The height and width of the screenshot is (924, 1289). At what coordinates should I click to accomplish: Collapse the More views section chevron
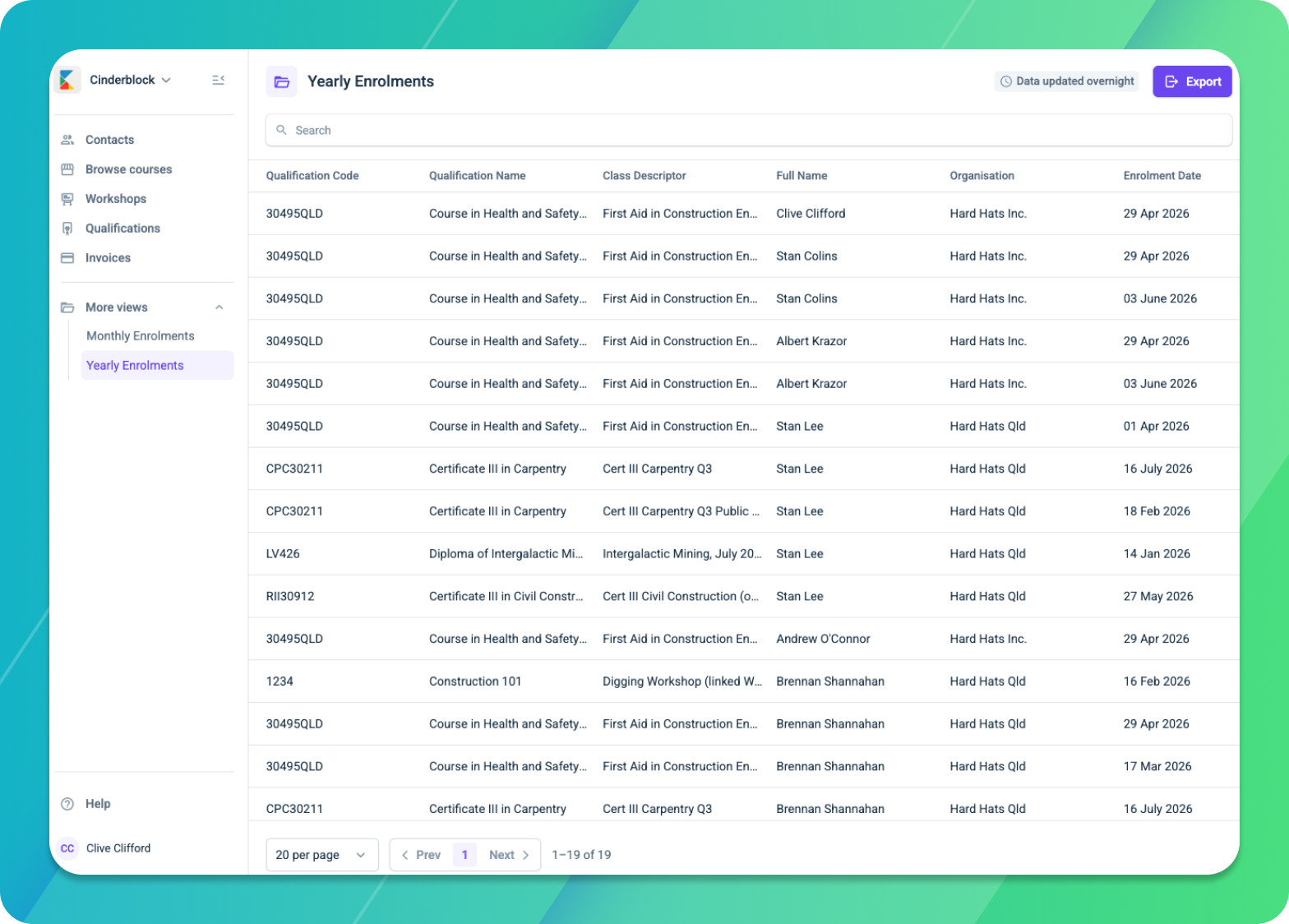tap(219, 307)
